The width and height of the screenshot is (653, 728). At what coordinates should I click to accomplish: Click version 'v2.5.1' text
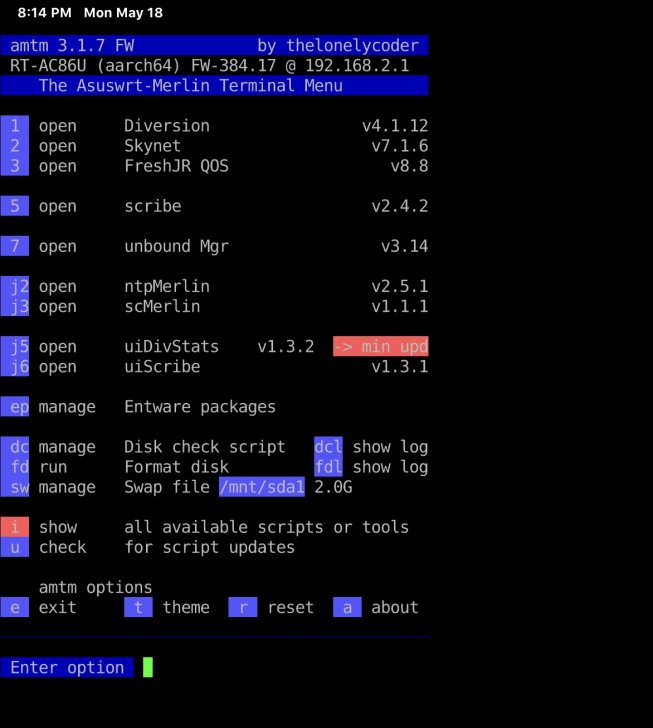[x=400, y=286]
